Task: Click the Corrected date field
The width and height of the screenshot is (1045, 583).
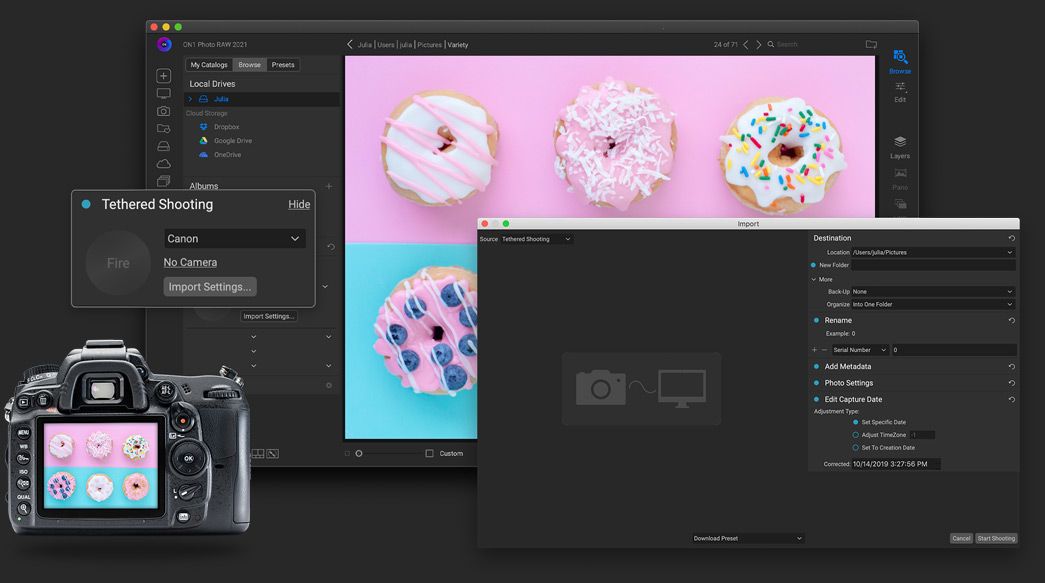Action: point(896,464)
